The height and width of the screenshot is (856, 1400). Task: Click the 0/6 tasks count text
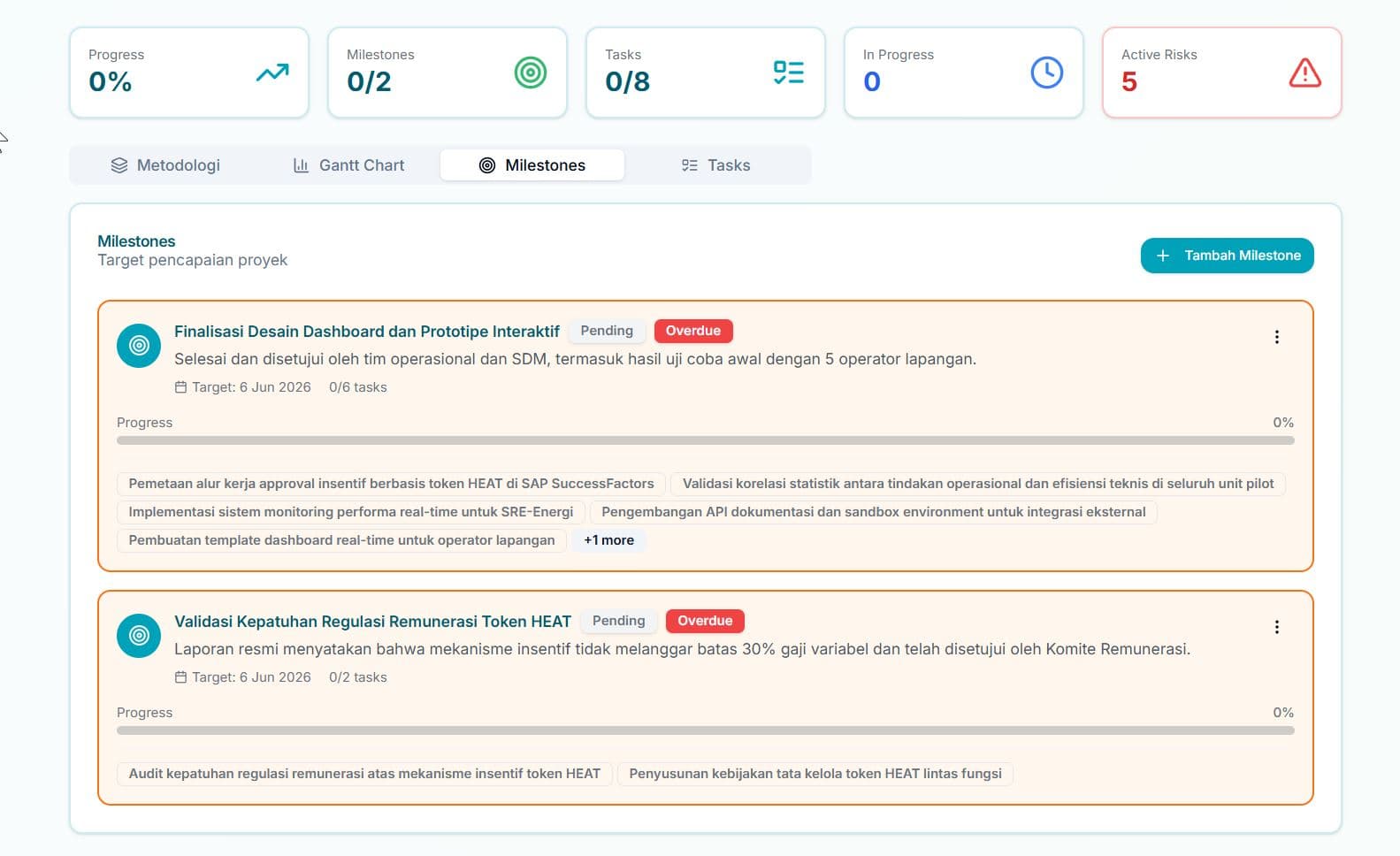(358, 387)
